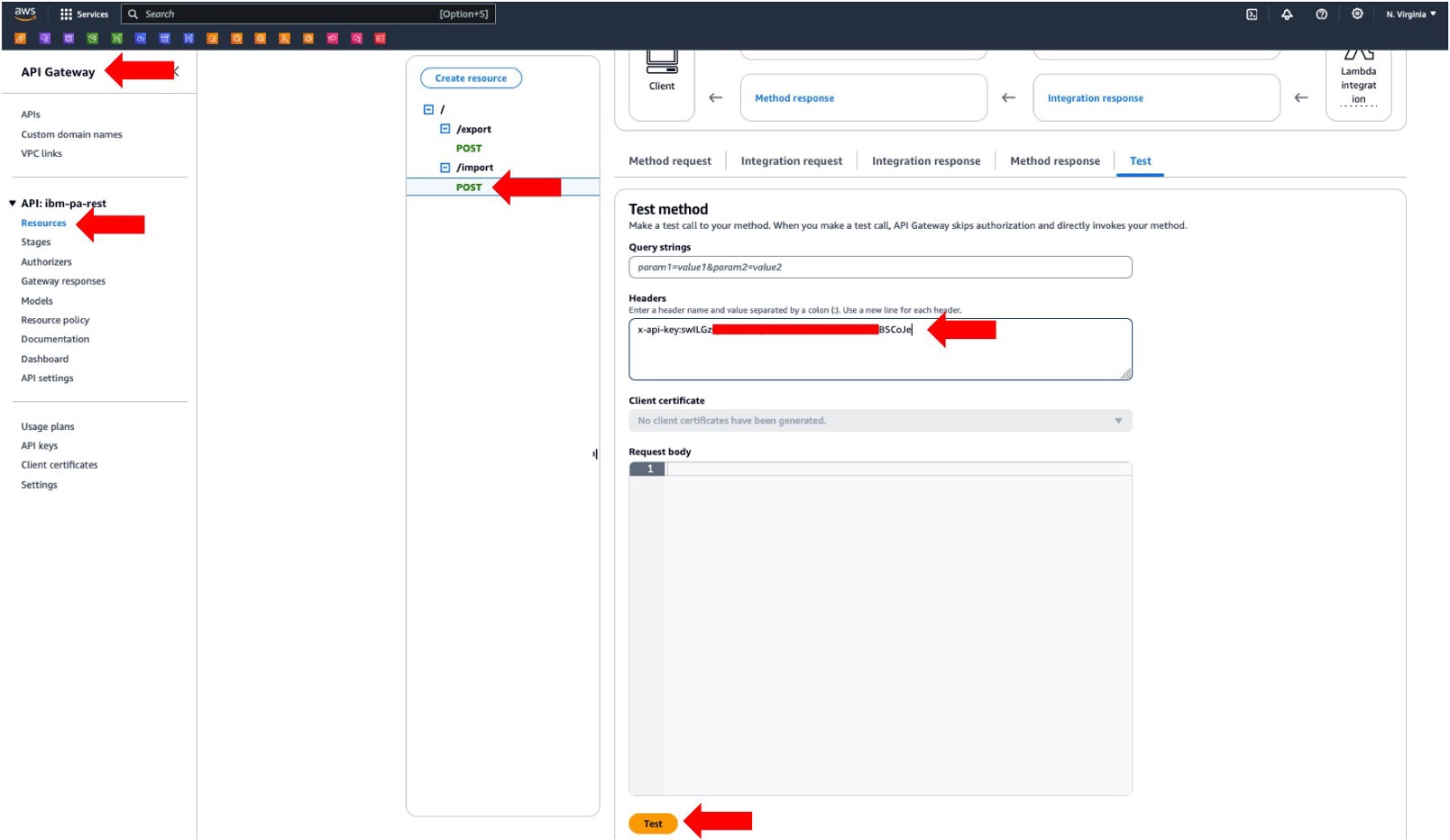Open the blue bucket shortcut in favorites bar
This screenshot has width=1450, height=840.
[x=164, y=39]
